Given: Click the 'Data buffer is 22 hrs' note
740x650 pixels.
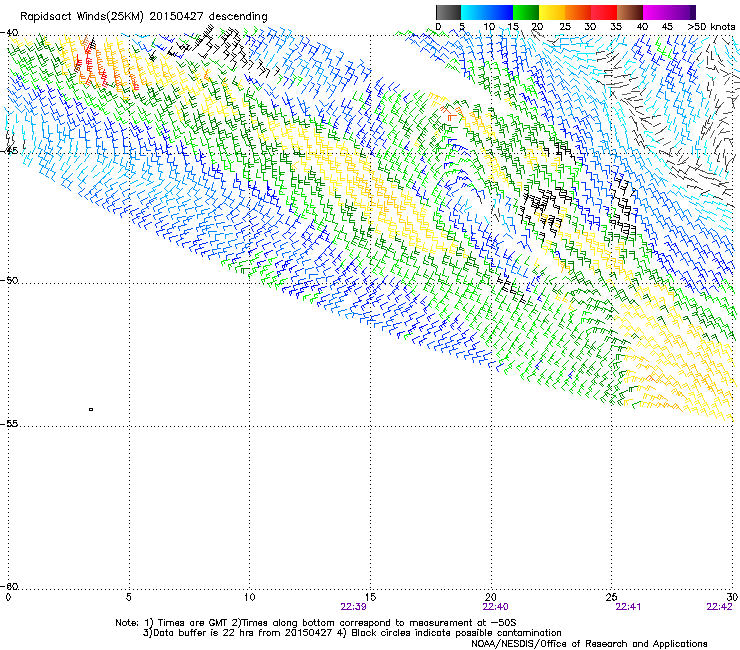Looking at the screenshot, I should [x=352, y=633].
